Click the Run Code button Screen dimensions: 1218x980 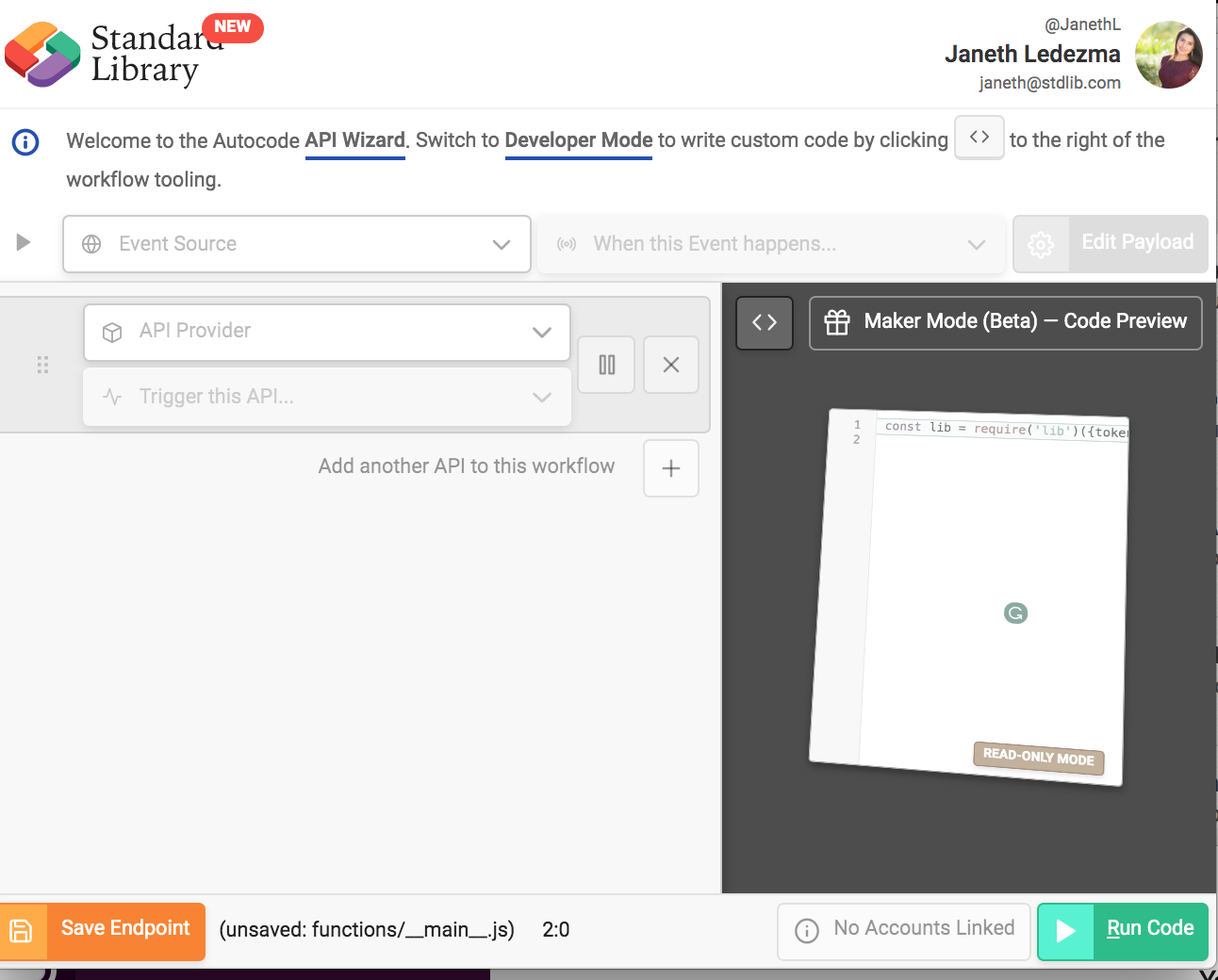[1123, 932]
